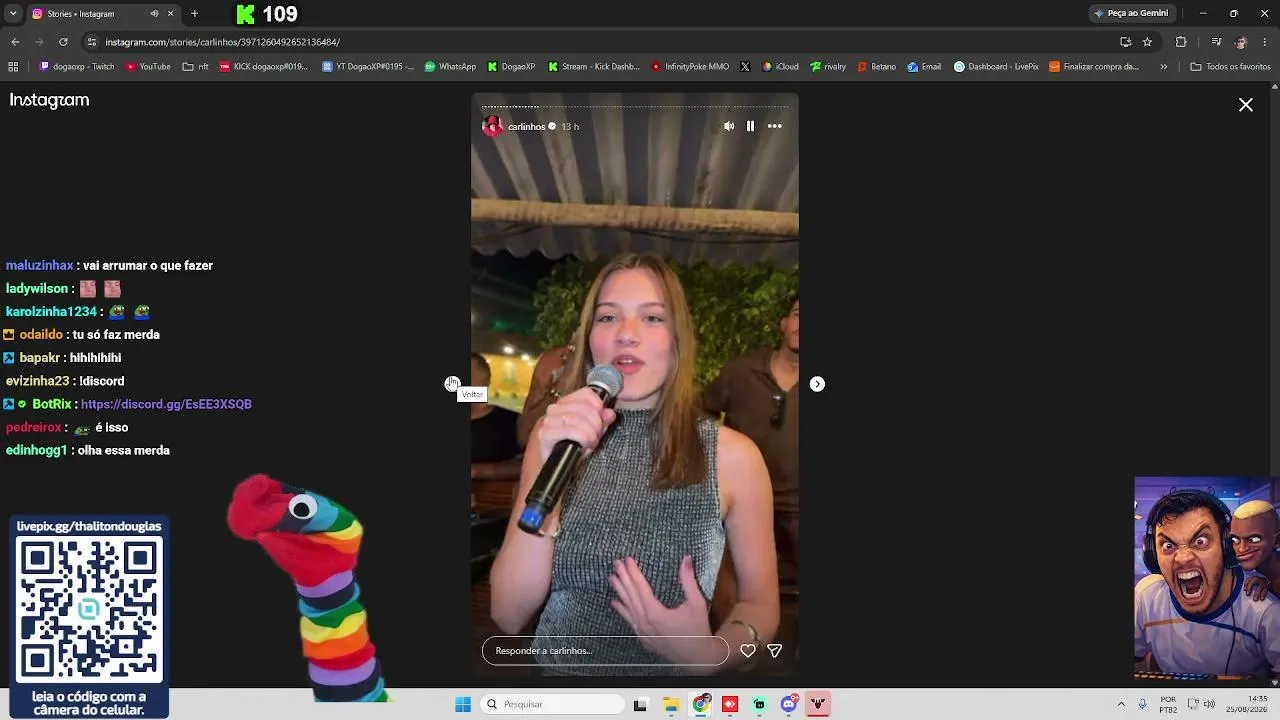Screen dimensions: 1280x720
Task: Open carlinhos username link in story header
Action: click(x=526, y=127)
